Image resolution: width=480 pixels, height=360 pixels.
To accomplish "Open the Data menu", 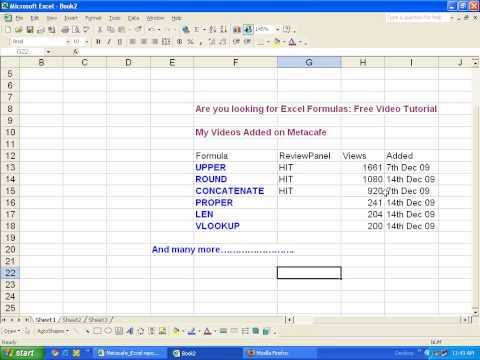I will pyautogui.click(x=133, y=18).
